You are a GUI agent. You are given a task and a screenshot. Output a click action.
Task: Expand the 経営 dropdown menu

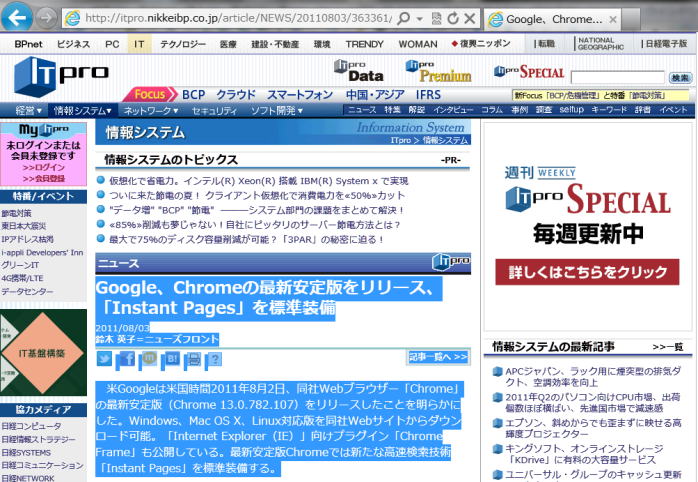coord(28,110)
